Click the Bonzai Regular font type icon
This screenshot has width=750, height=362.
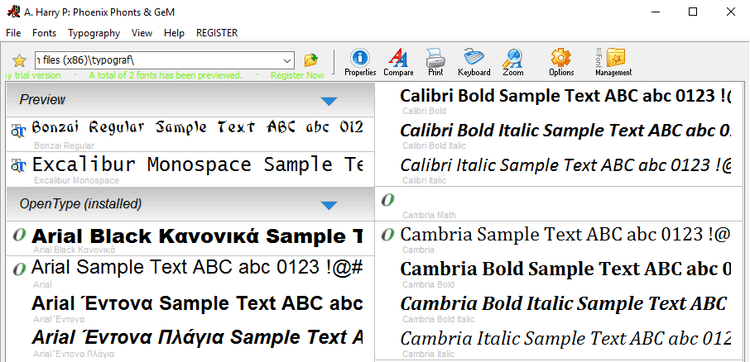pyautogui.click(x=19, y=130)
